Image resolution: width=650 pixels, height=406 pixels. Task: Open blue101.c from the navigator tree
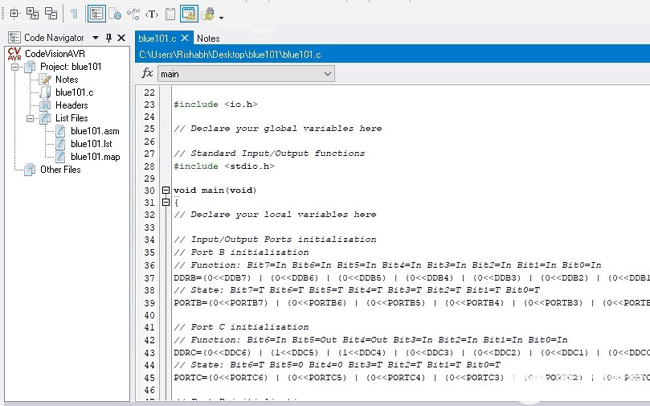(x=74, y=92)
